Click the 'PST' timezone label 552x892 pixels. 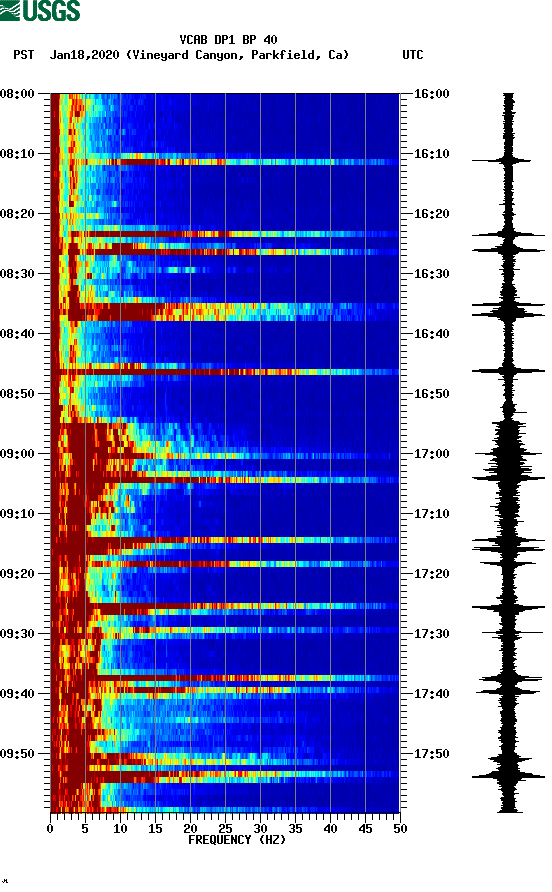24,55
